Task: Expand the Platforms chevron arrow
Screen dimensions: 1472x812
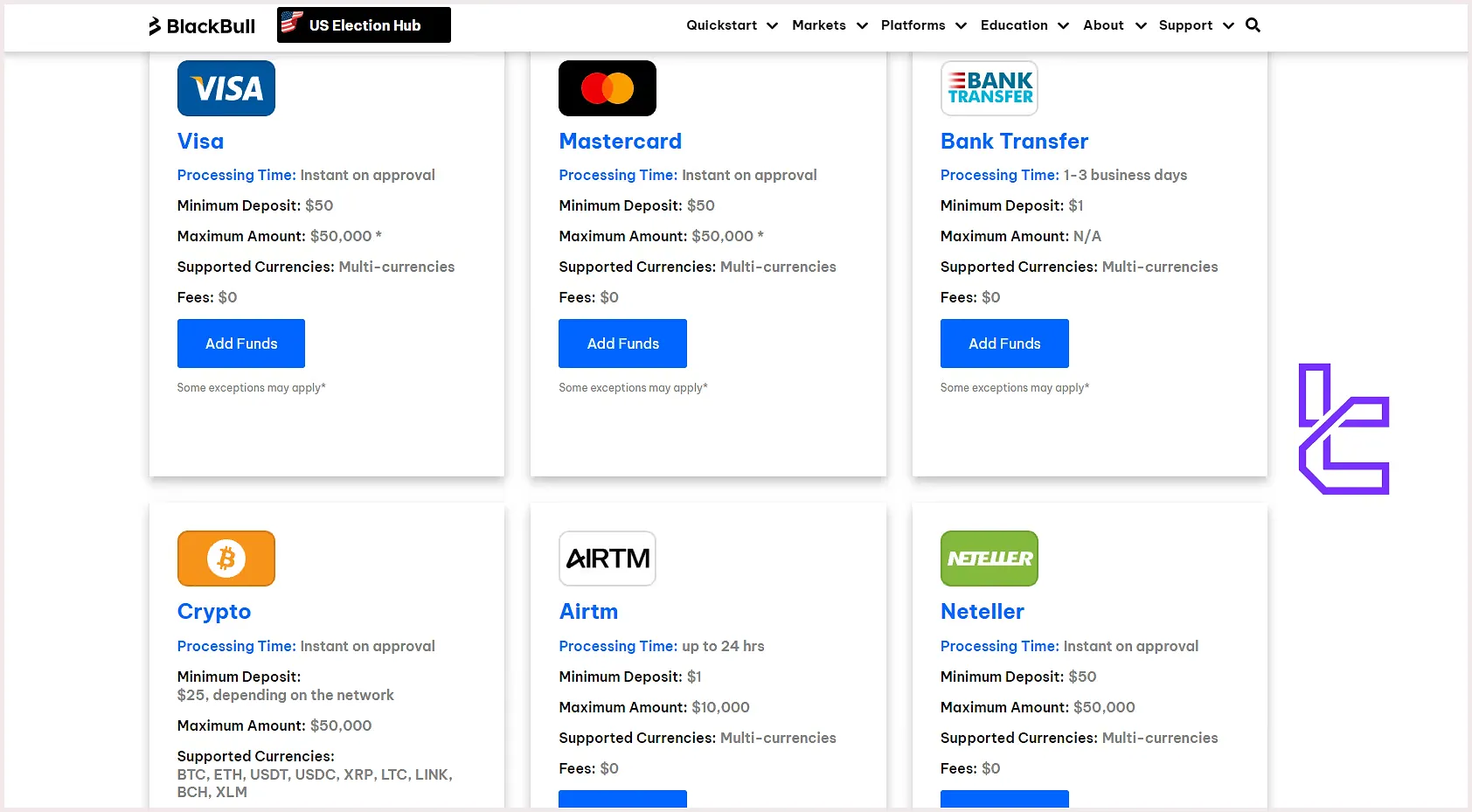Action: (x=961, y=26)
